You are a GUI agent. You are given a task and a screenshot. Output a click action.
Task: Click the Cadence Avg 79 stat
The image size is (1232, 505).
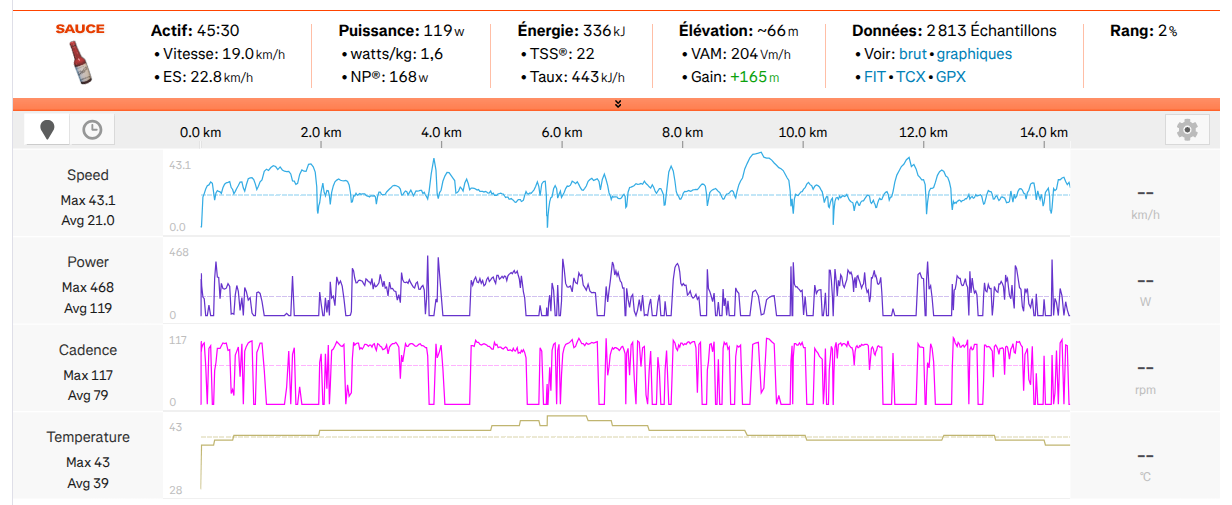click(88, 395)
